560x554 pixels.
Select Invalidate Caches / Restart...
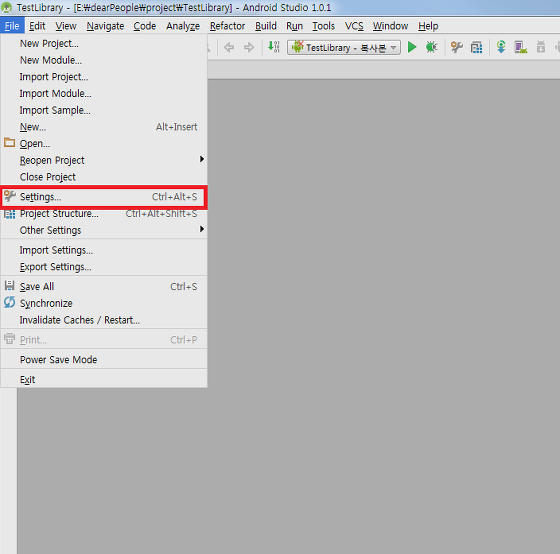point(104,320)
